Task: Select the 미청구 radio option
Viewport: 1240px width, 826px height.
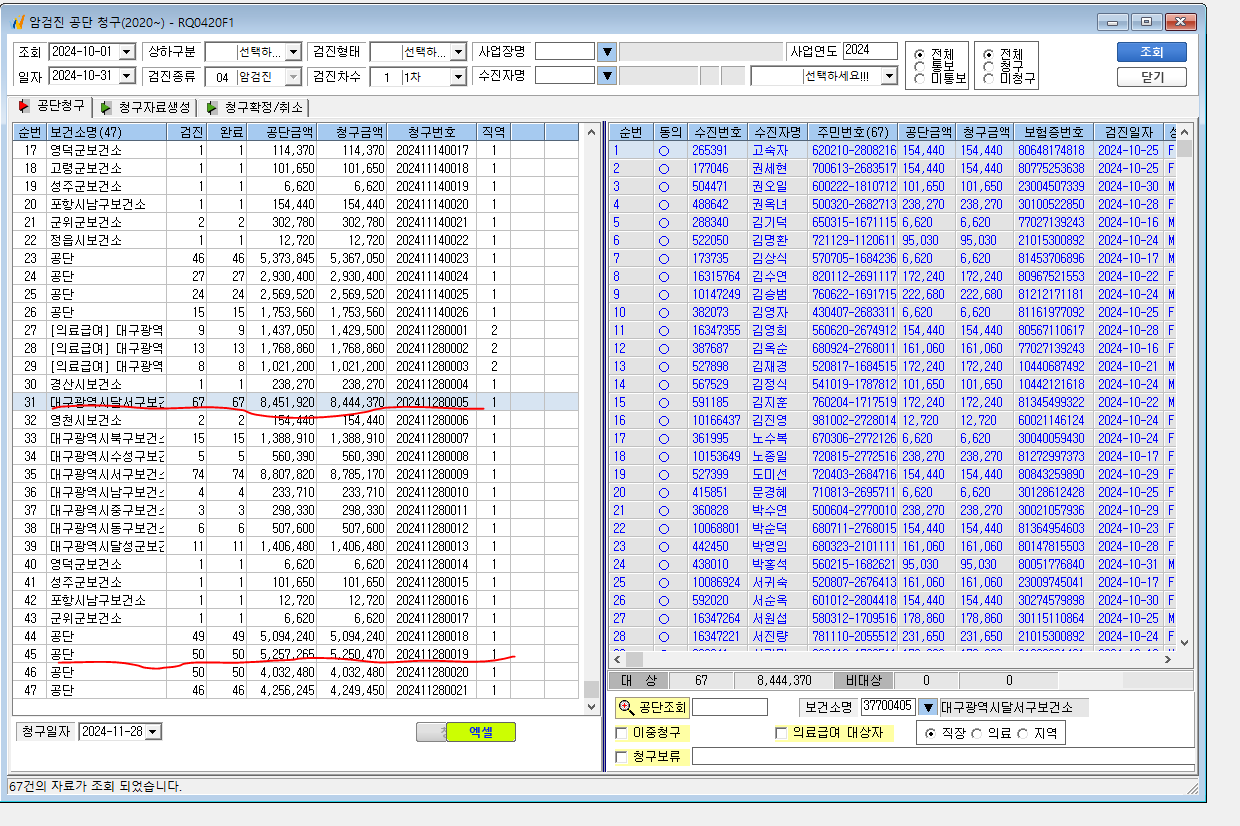Action: pos(988,78)
